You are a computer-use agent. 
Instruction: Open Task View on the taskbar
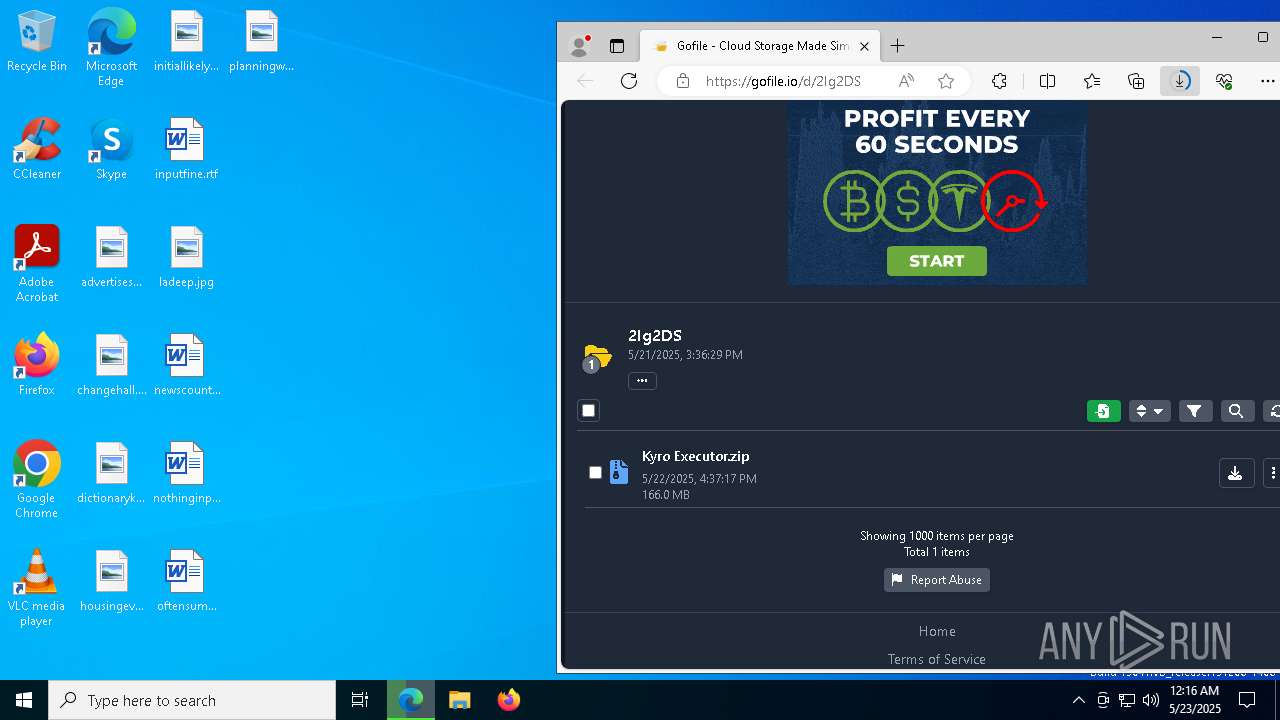tap(360, 700)
